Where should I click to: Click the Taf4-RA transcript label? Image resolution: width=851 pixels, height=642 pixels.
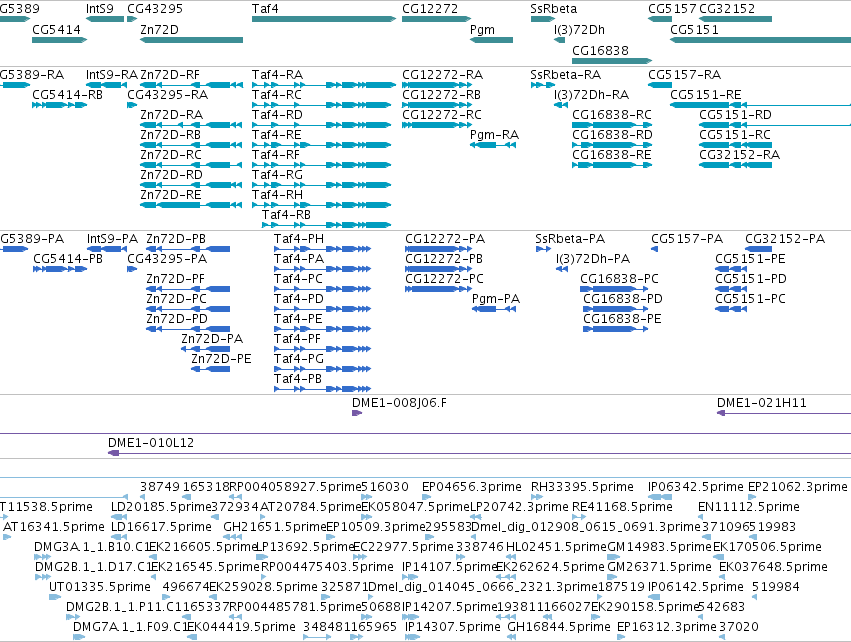[x=277, y=75]
